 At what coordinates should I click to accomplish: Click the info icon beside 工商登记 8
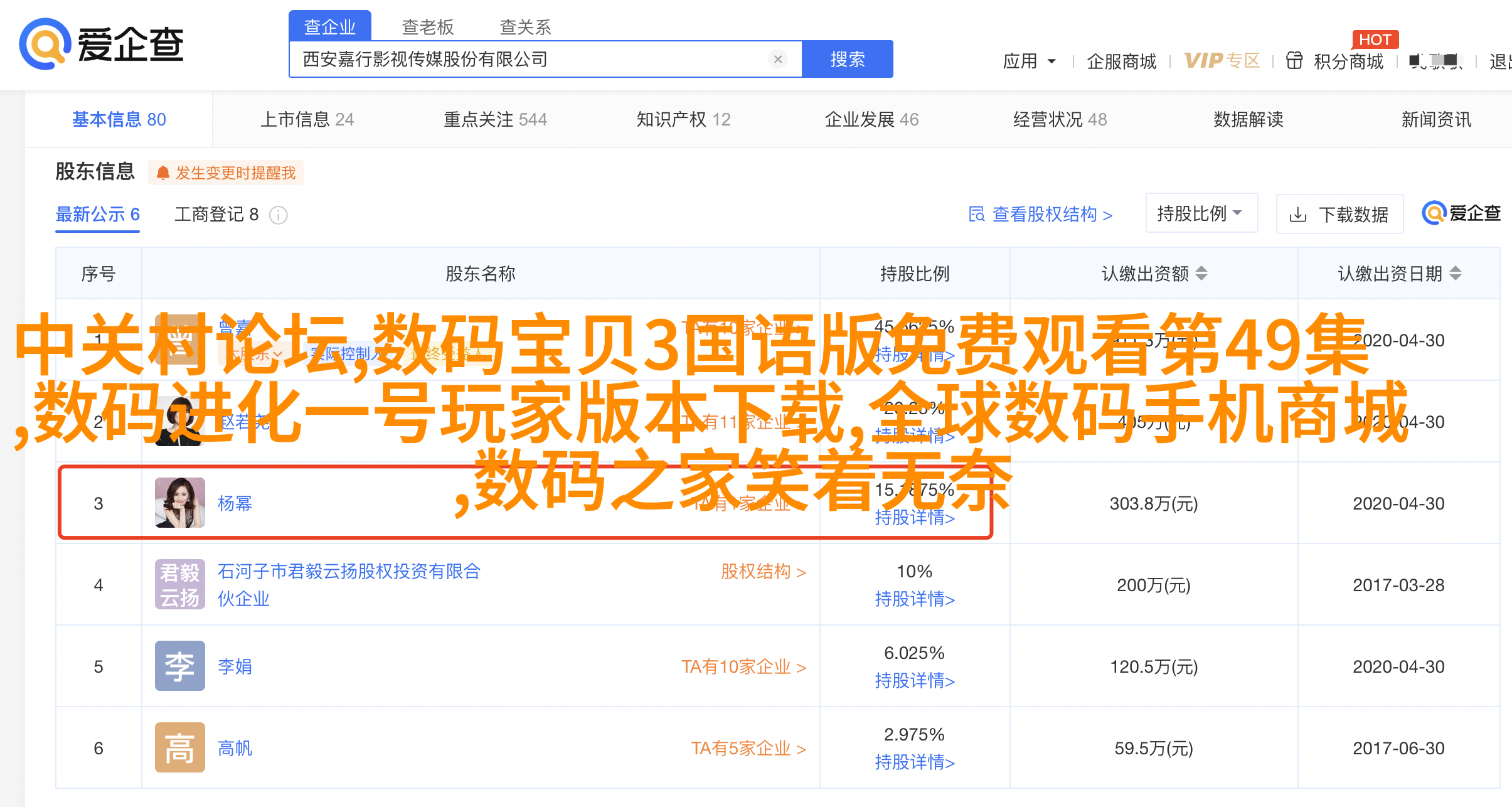(279, 215)
